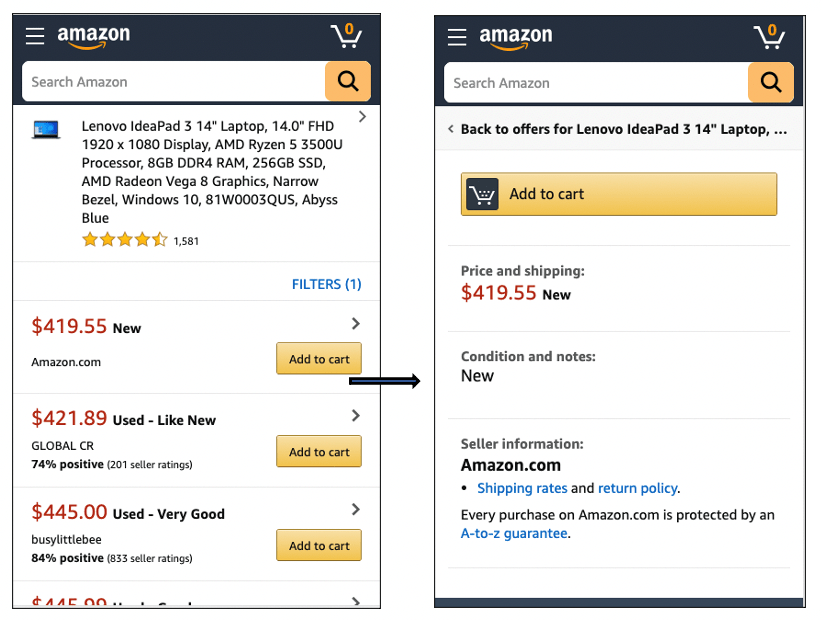Expand the Lenovo IdeaPad product header chevron
The image size is (822, 620).
pos(362,118)
